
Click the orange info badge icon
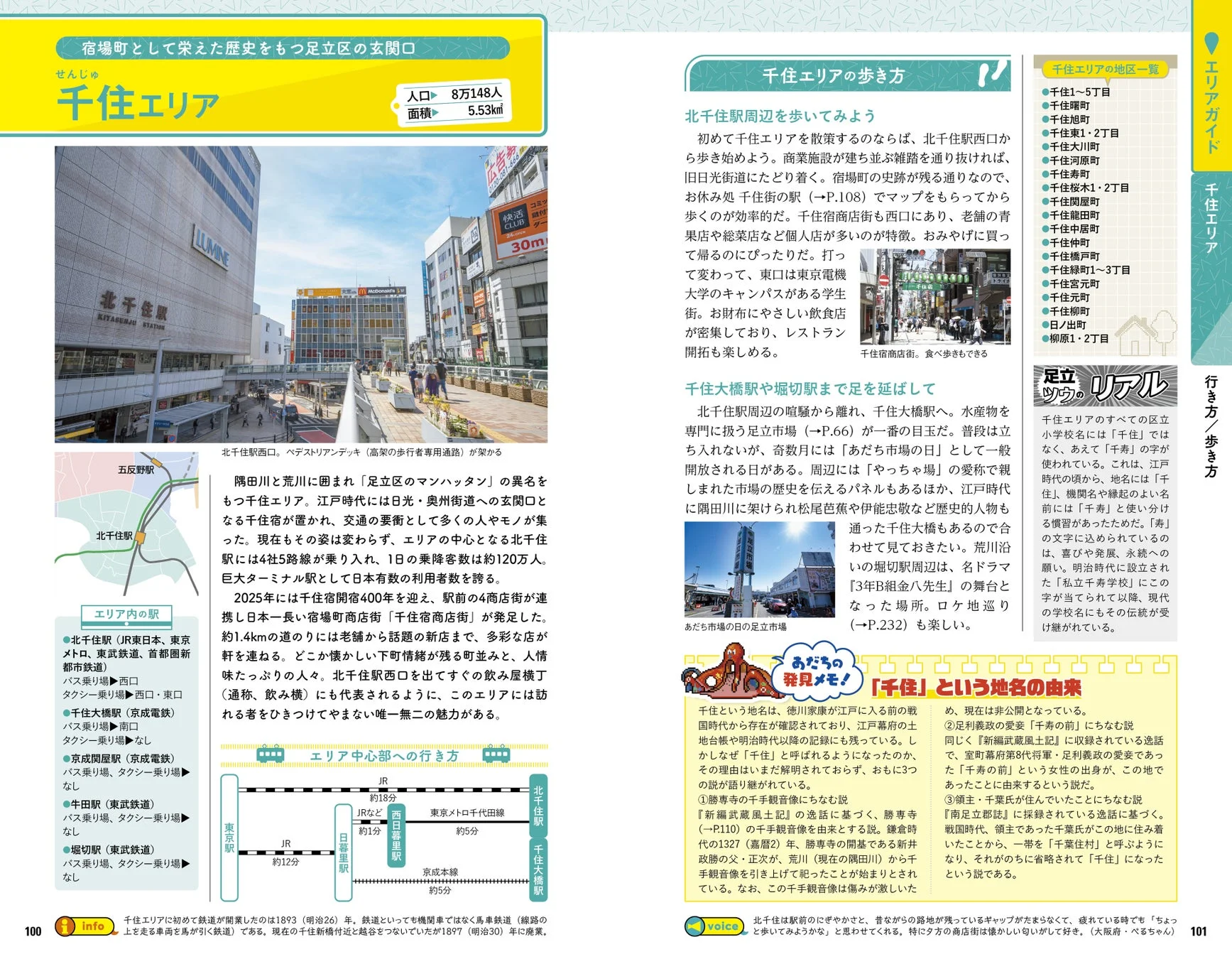pos(65,926)
